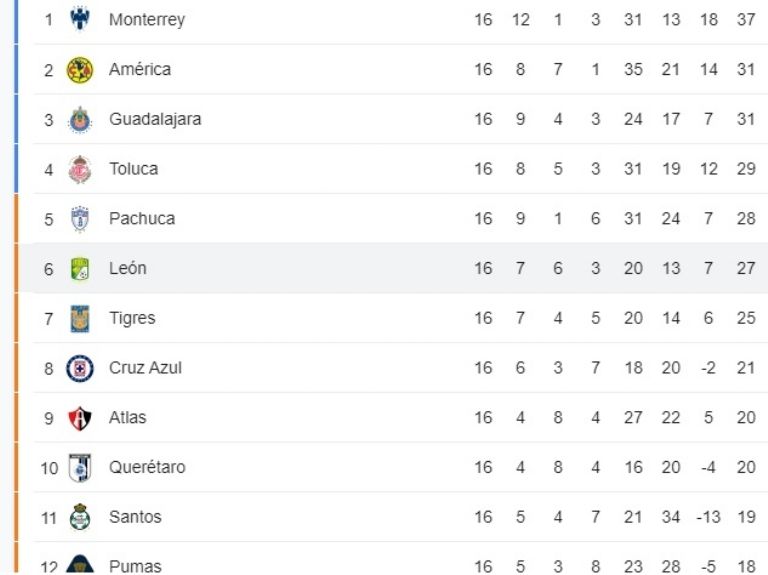The height and width of the screenshot is (575, 768).
Task: Select the Tigres team crest icon
Action: pyautogui.click(x=79, y=318)
